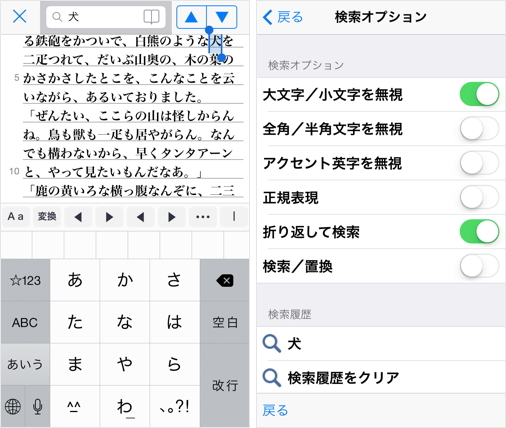Tap the か kana key

coord(125,280)
